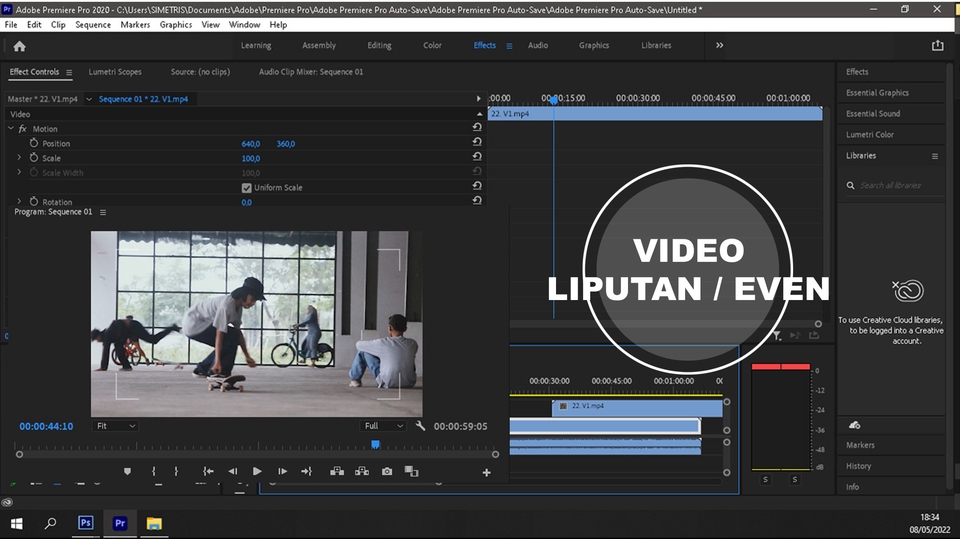Toggle animation stopwatch for Position
Viewport: 960px width, 539px height.
pos(34,143)
